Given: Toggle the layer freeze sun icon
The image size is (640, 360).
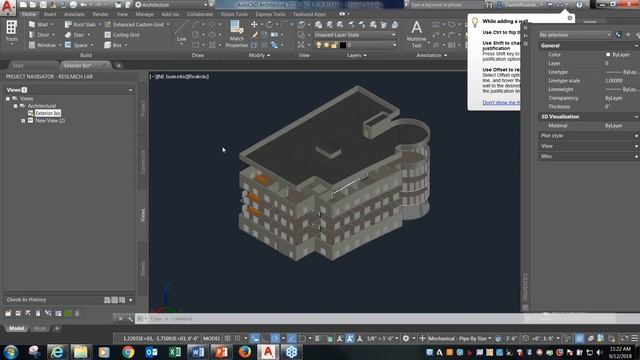Looking at the screenshot, I should click(327, 45).
